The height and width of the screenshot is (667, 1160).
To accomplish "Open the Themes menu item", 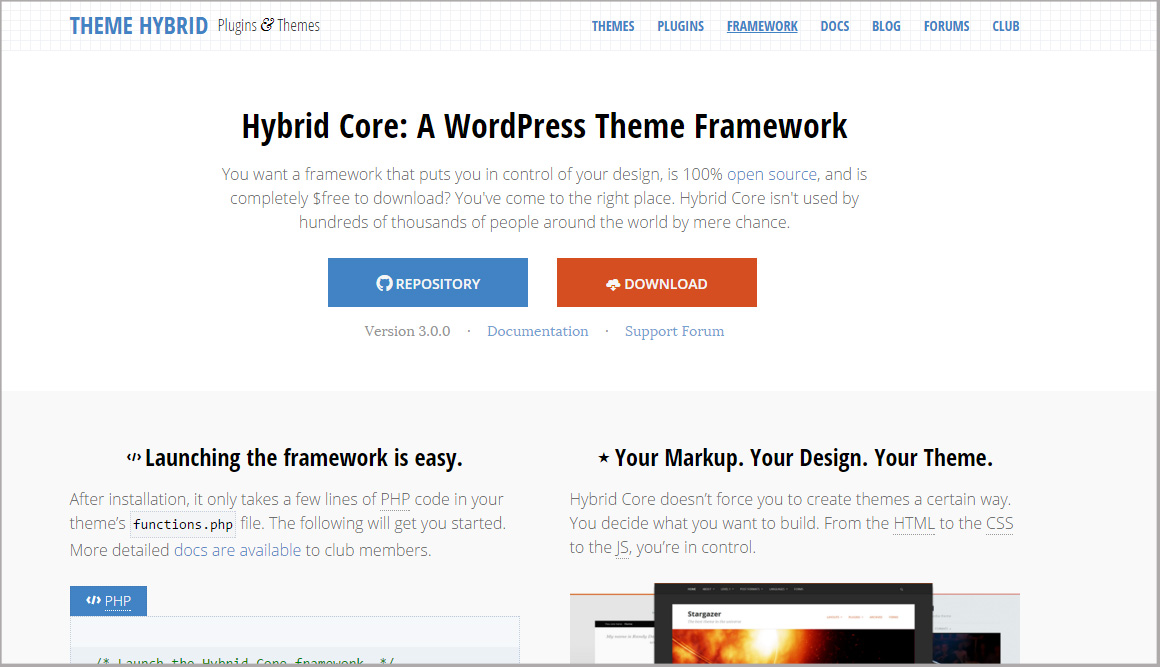I will [x=613, y=26].
